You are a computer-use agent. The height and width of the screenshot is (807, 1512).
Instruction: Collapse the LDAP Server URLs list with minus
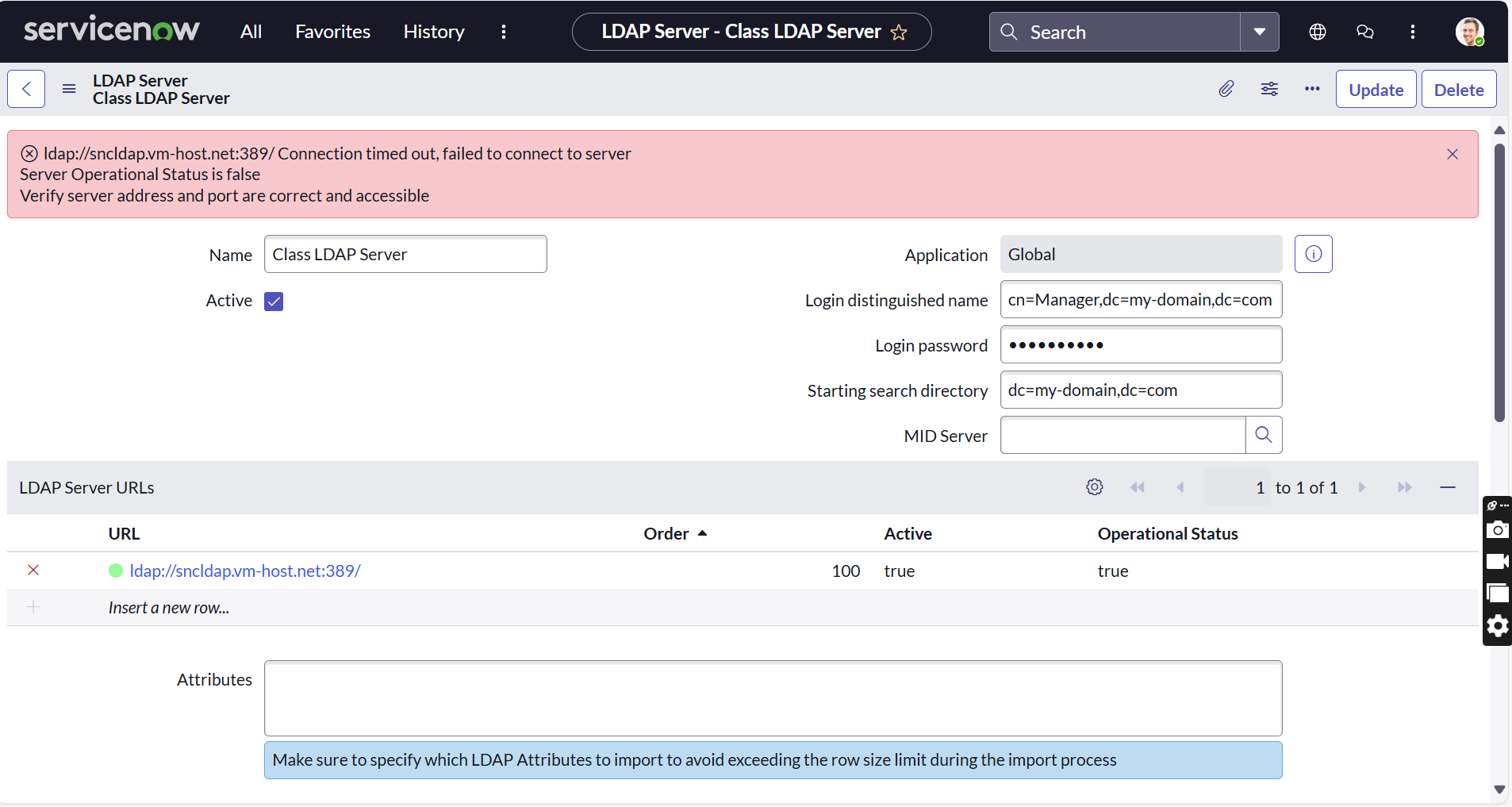tap(1449, 487)
